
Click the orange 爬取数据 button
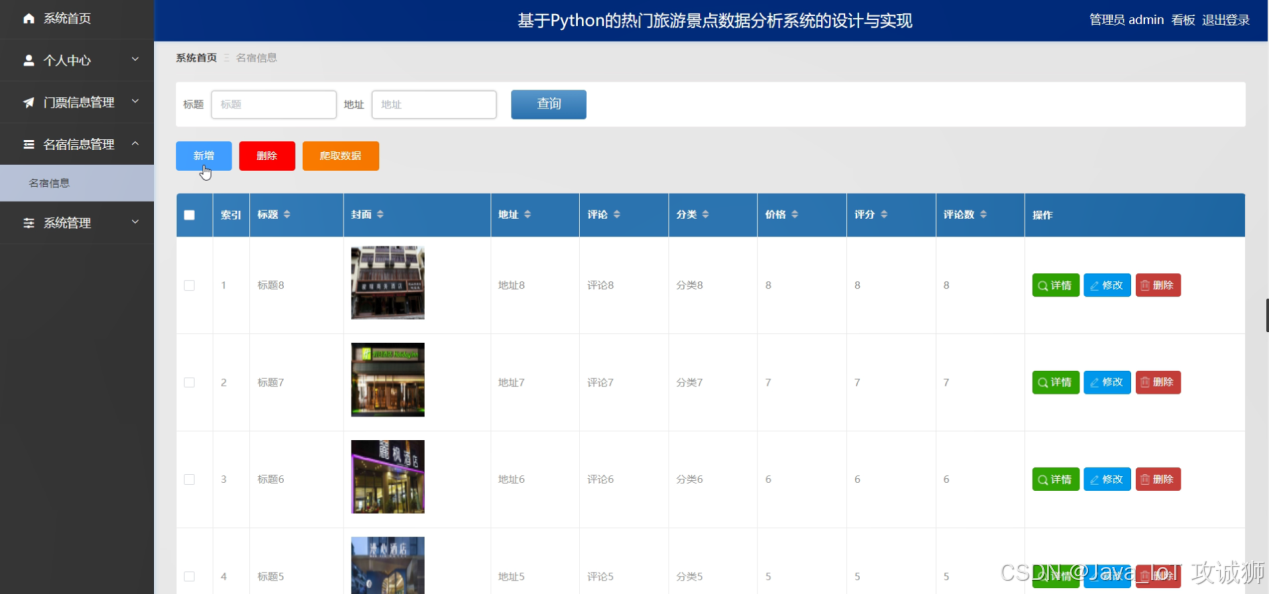pyautogui.click(x=341, y=156)
